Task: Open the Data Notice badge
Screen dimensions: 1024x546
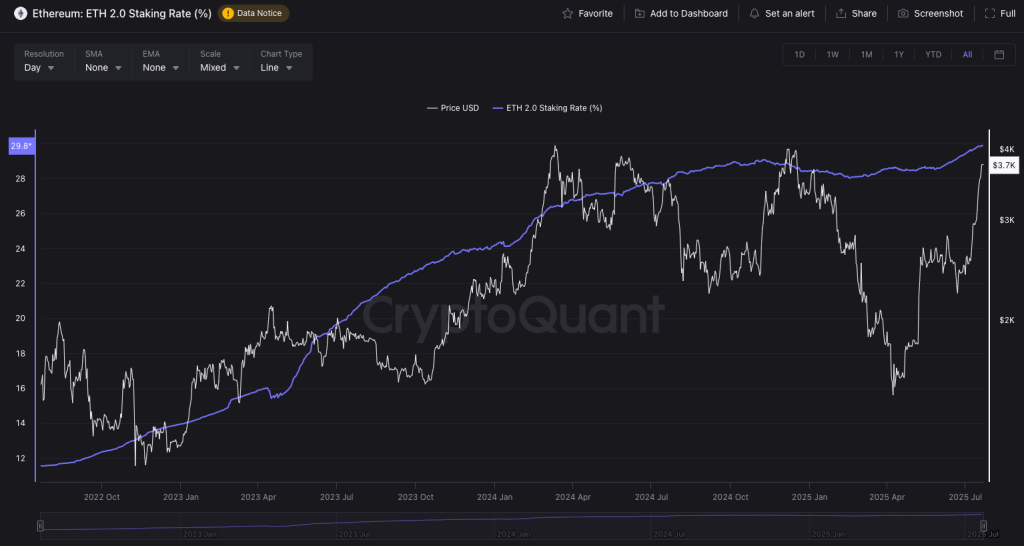Action: click(254, 14)
